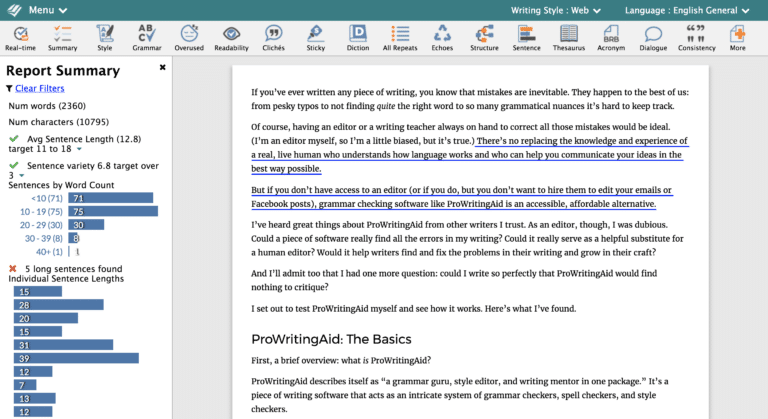The image size is (768, 419).
Task: Click the Sentences by Word Count label
Action: point(61,185)
